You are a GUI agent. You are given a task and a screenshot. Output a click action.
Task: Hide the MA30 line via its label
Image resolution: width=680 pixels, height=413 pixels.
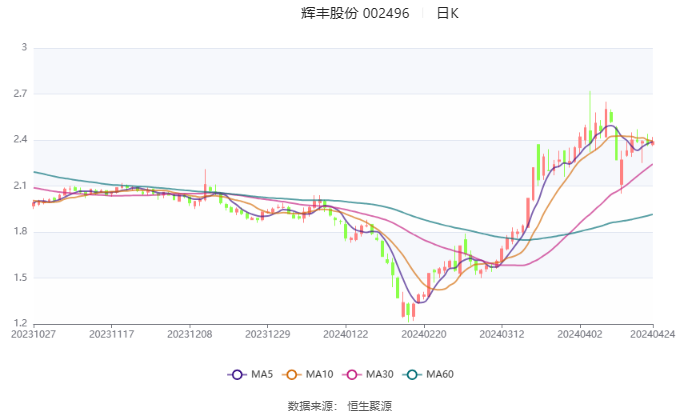point(379,374)
